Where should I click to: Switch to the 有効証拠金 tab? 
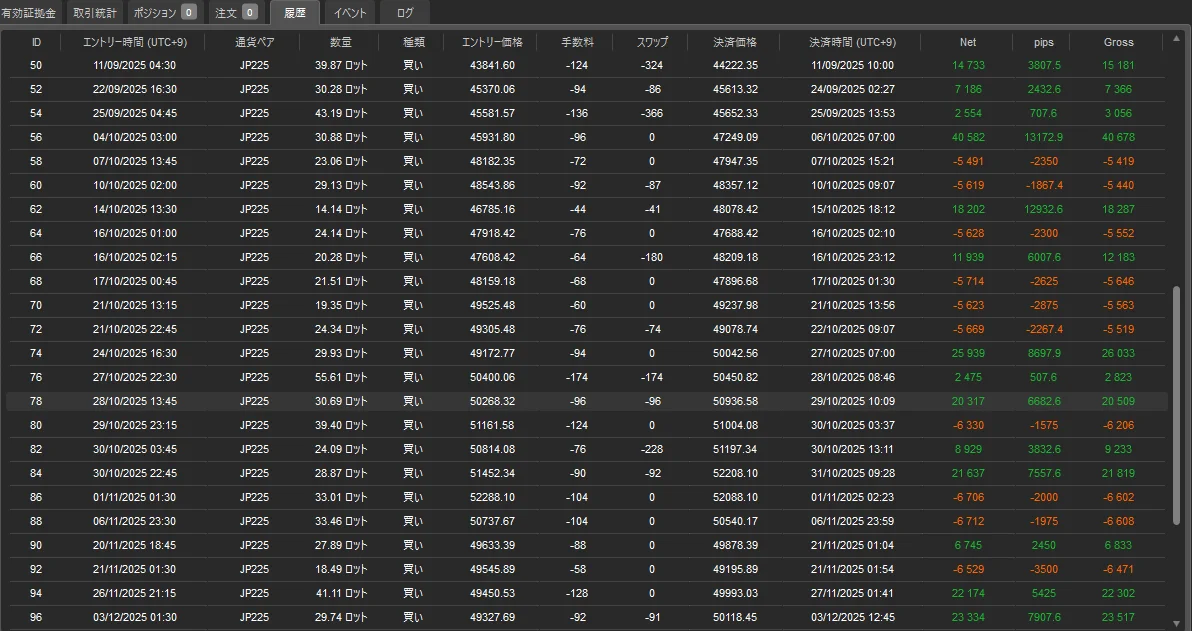[30, 13]
